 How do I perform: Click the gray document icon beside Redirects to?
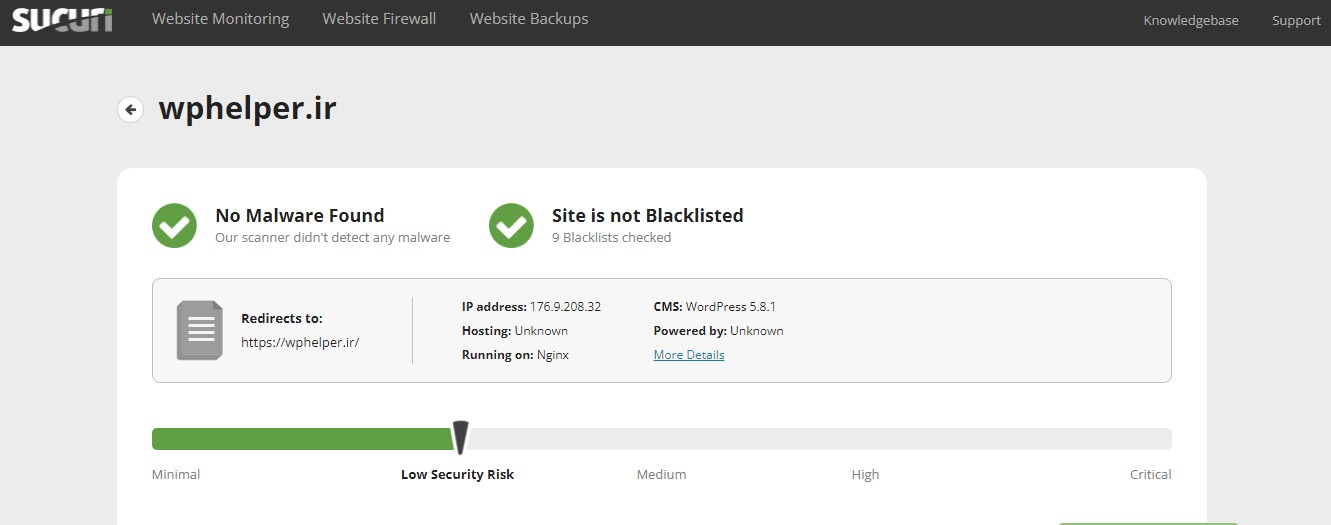coord(200,330)
